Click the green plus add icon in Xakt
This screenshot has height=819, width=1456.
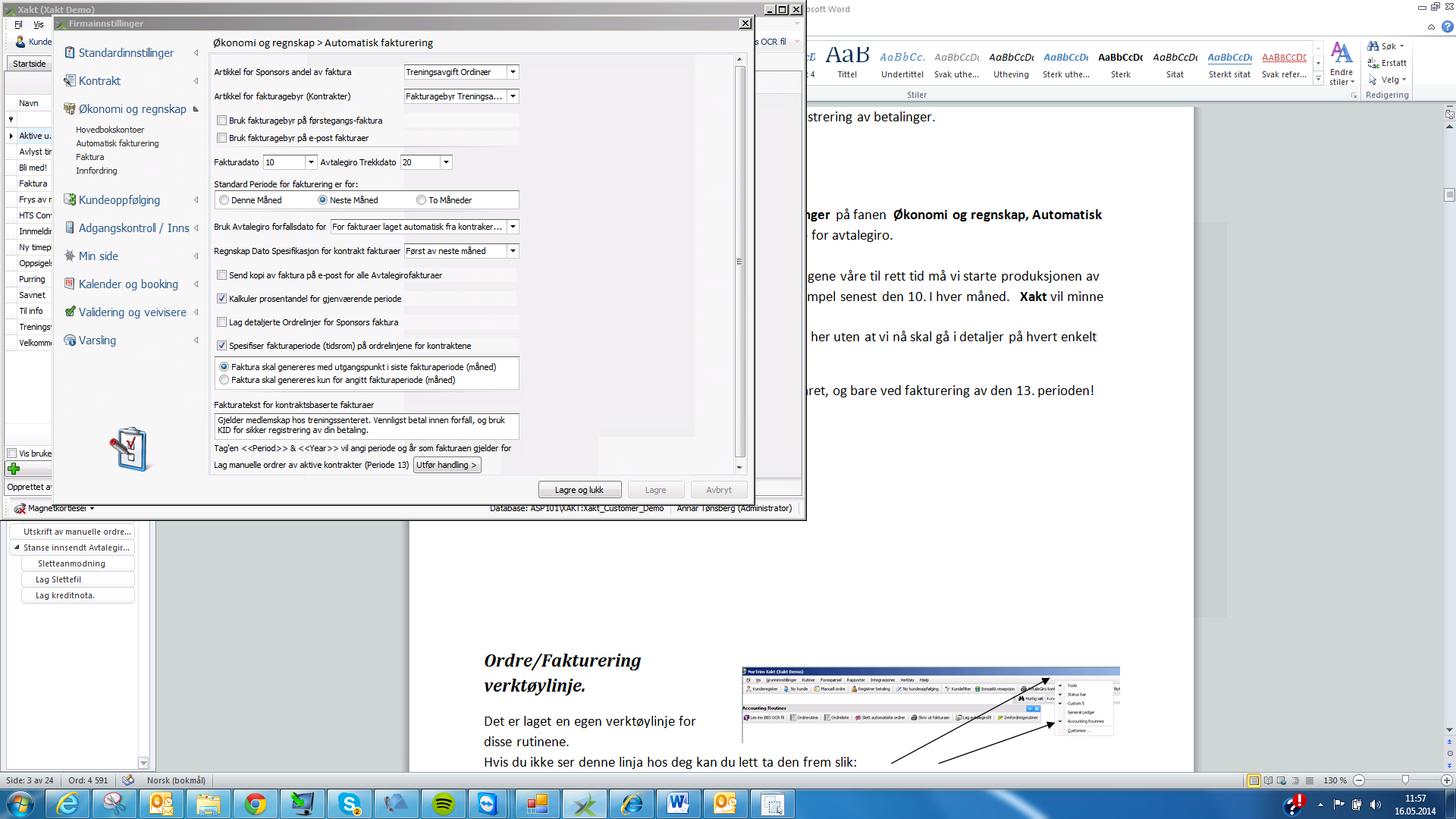coord(14,469)
